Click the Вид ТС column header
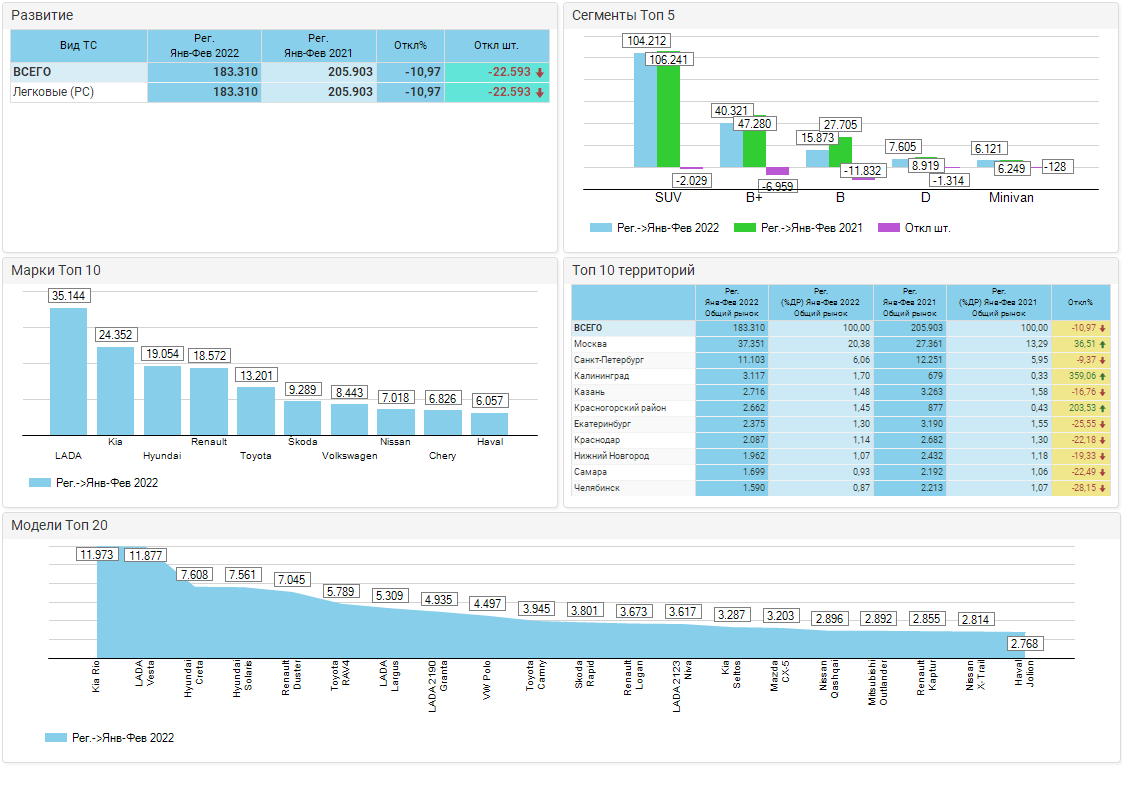Image resolution: width=1122 pixels, height=793 pixels. [78, 45]
